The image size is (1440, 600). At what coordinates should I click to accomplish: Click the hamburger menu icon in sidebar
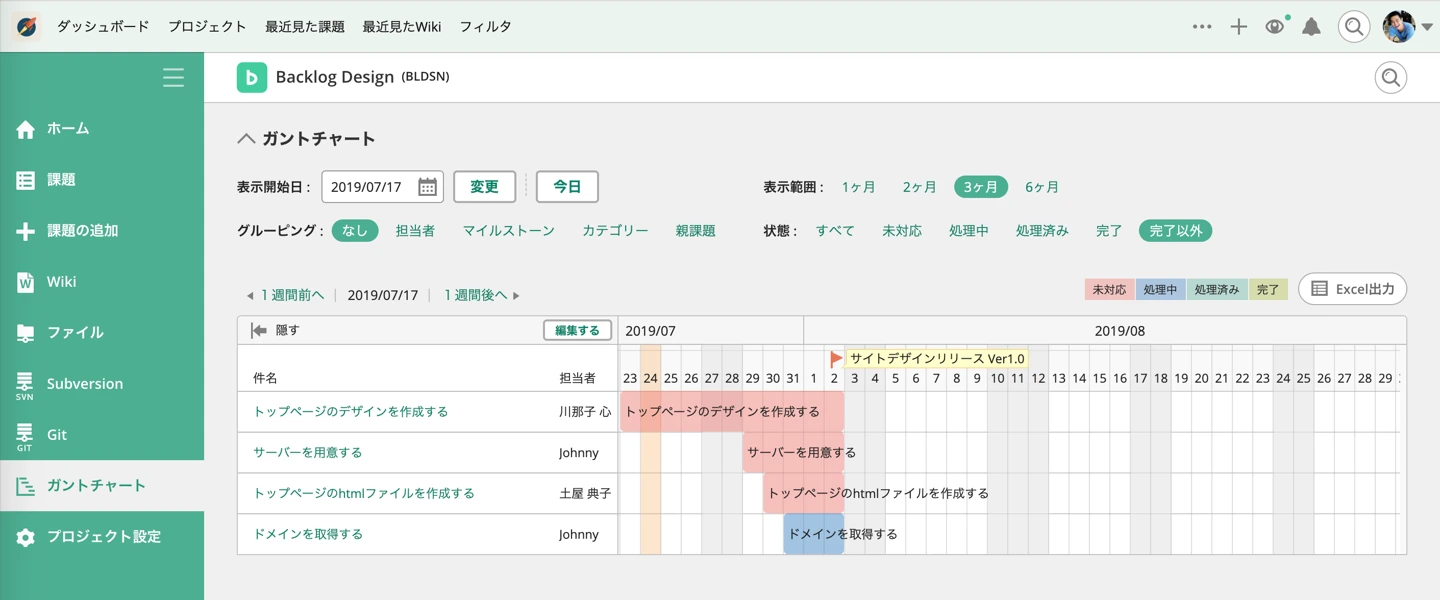(173, 78)
